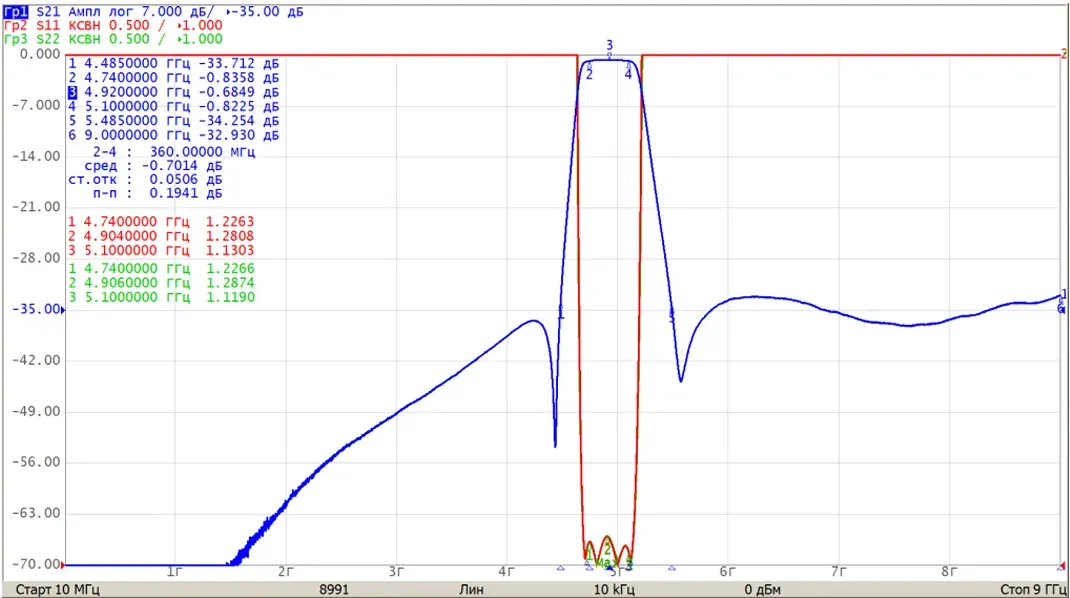1070x598 pixels.
Task: Click the 0.000 y-axis scale label
Action: click(x=40, y=54)
